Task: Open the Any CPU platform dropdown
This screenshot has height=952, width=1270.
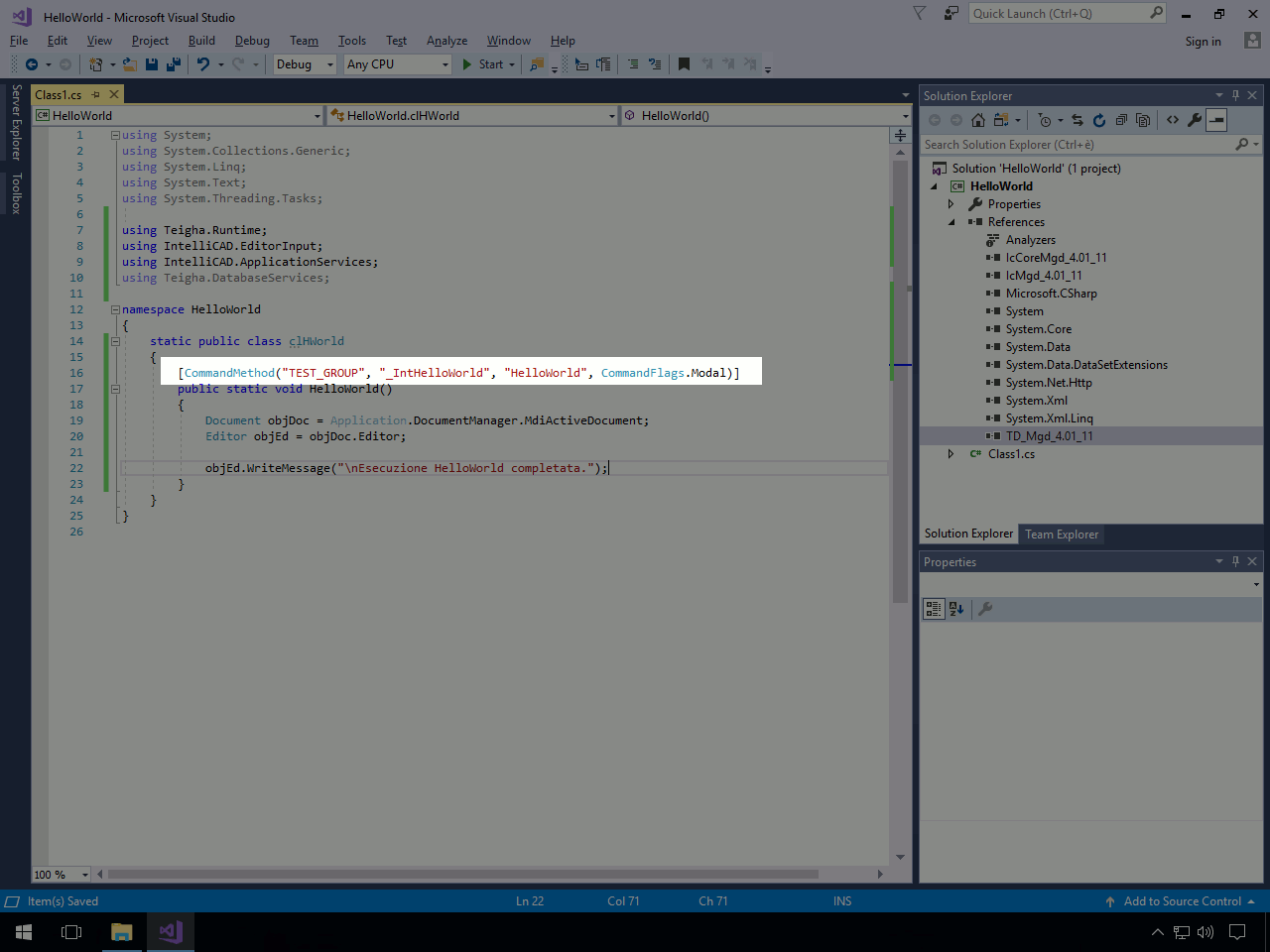Action: 398,64
